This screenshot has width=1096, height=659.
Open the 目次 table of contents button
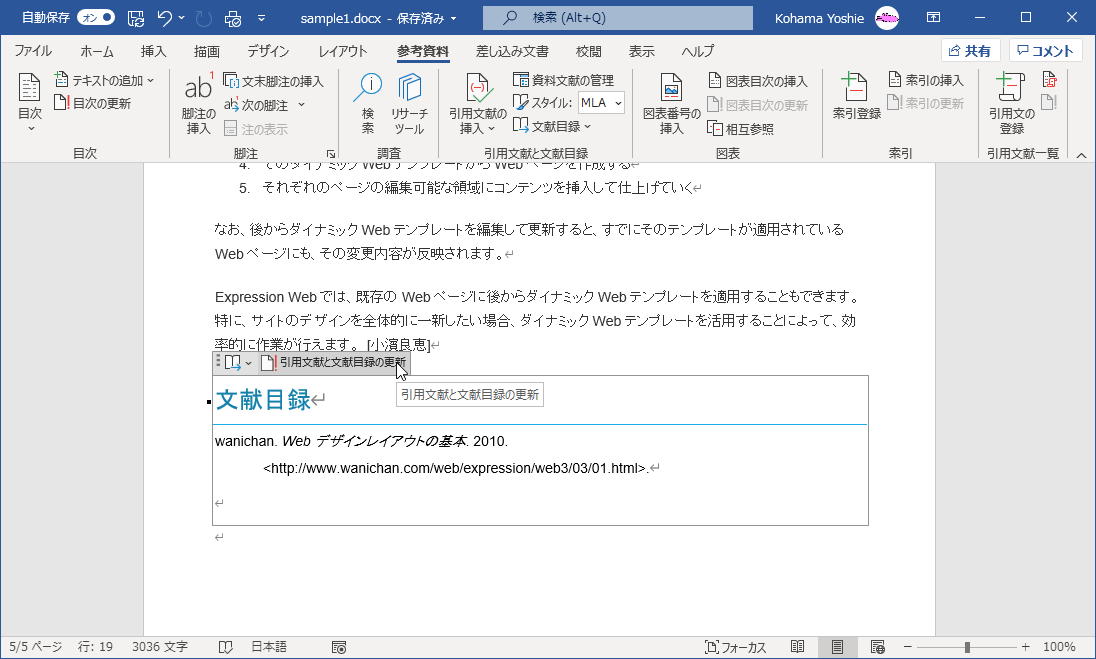click(x=29, y=103)
